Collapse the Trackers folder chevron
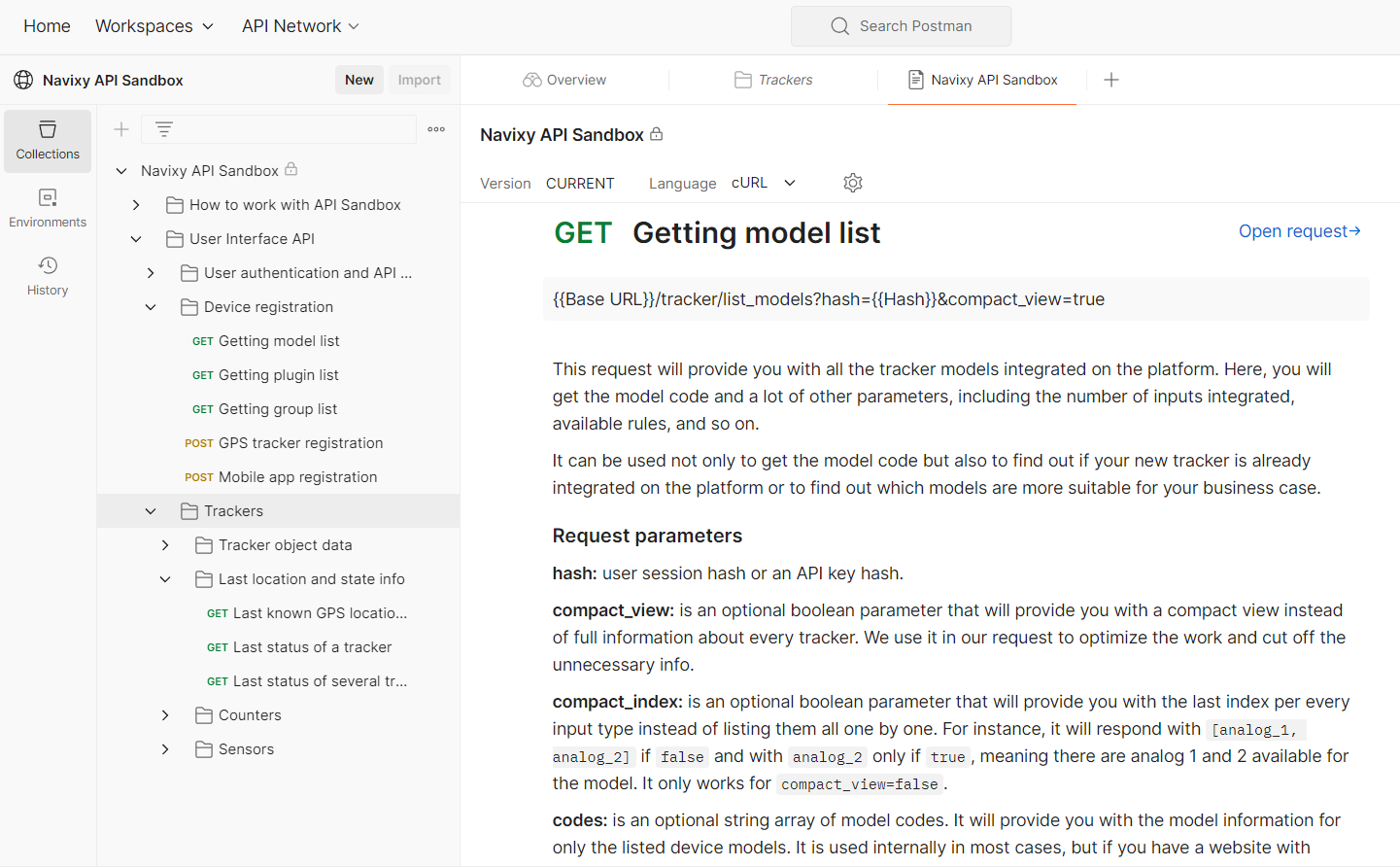Screen dimensions: 1400x867 click(151, 511)
